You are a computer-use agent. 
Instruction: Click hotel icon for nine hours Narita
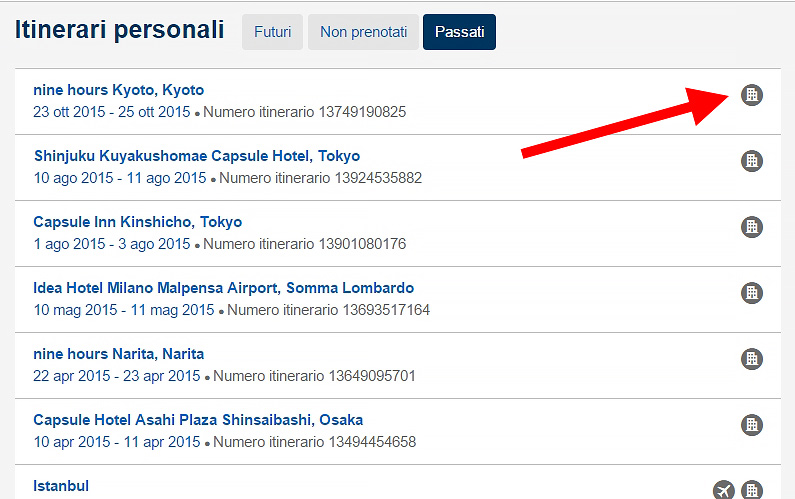(x=752, y=359)
